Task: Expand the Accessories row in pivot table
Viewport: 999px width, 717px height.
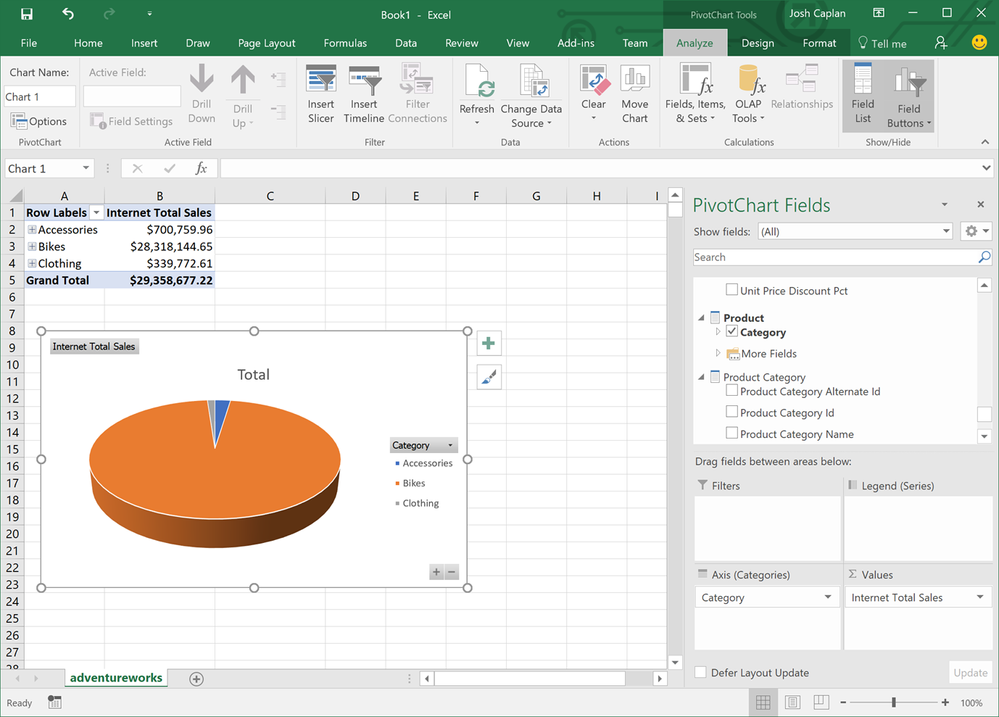Action: (32, 230)
